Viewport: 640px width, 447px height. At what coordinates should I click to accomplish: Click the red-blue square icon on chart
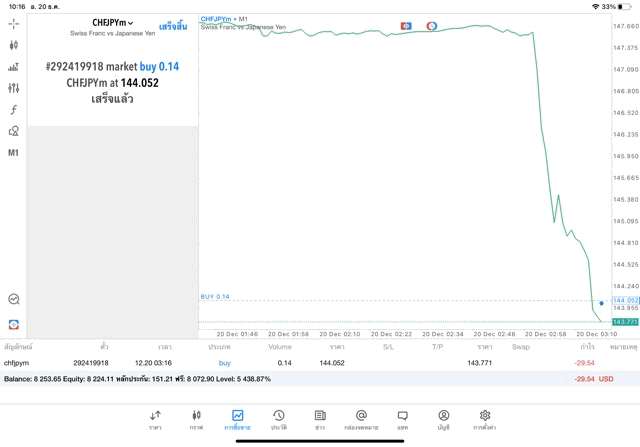(x=406, y=26)
